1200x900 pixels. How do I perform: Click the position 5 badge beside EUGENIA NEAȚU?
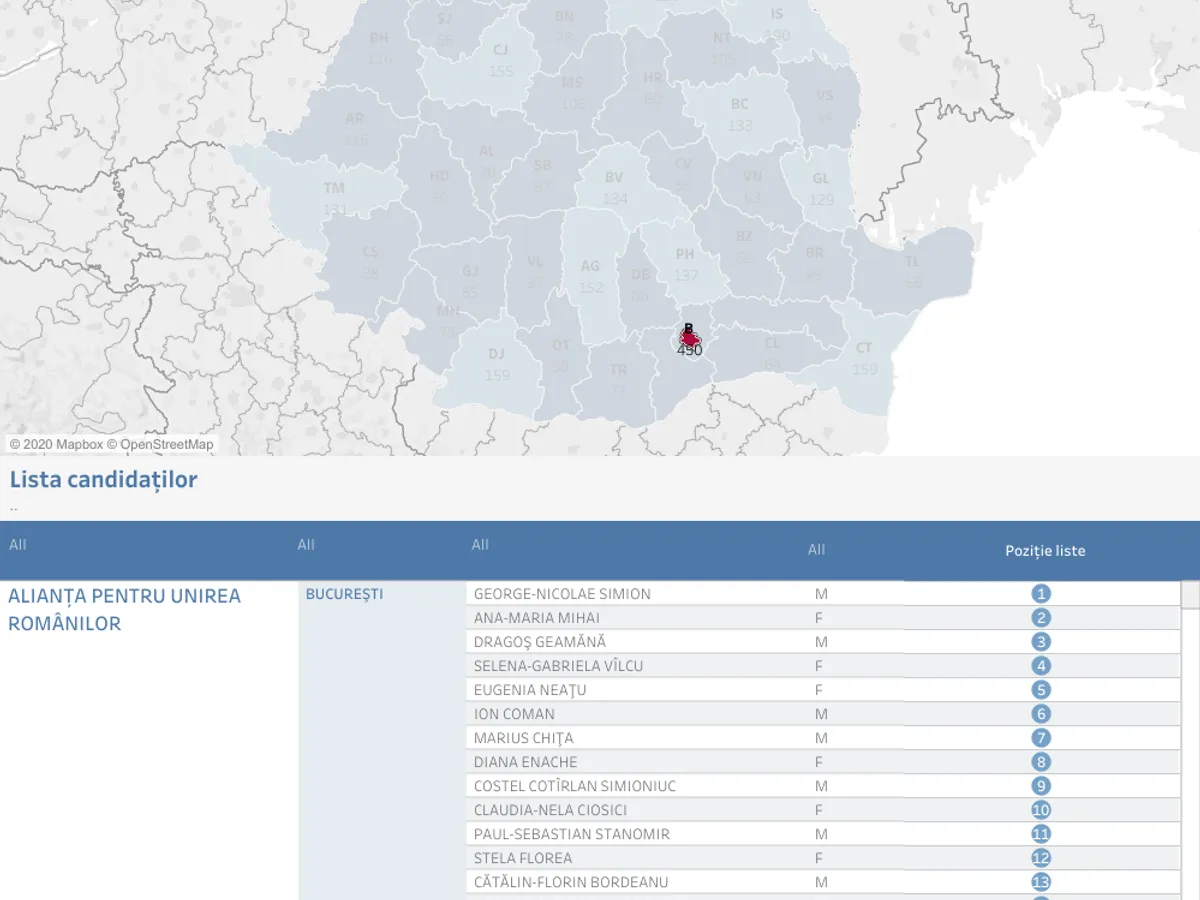click(x=1040, y=689)
